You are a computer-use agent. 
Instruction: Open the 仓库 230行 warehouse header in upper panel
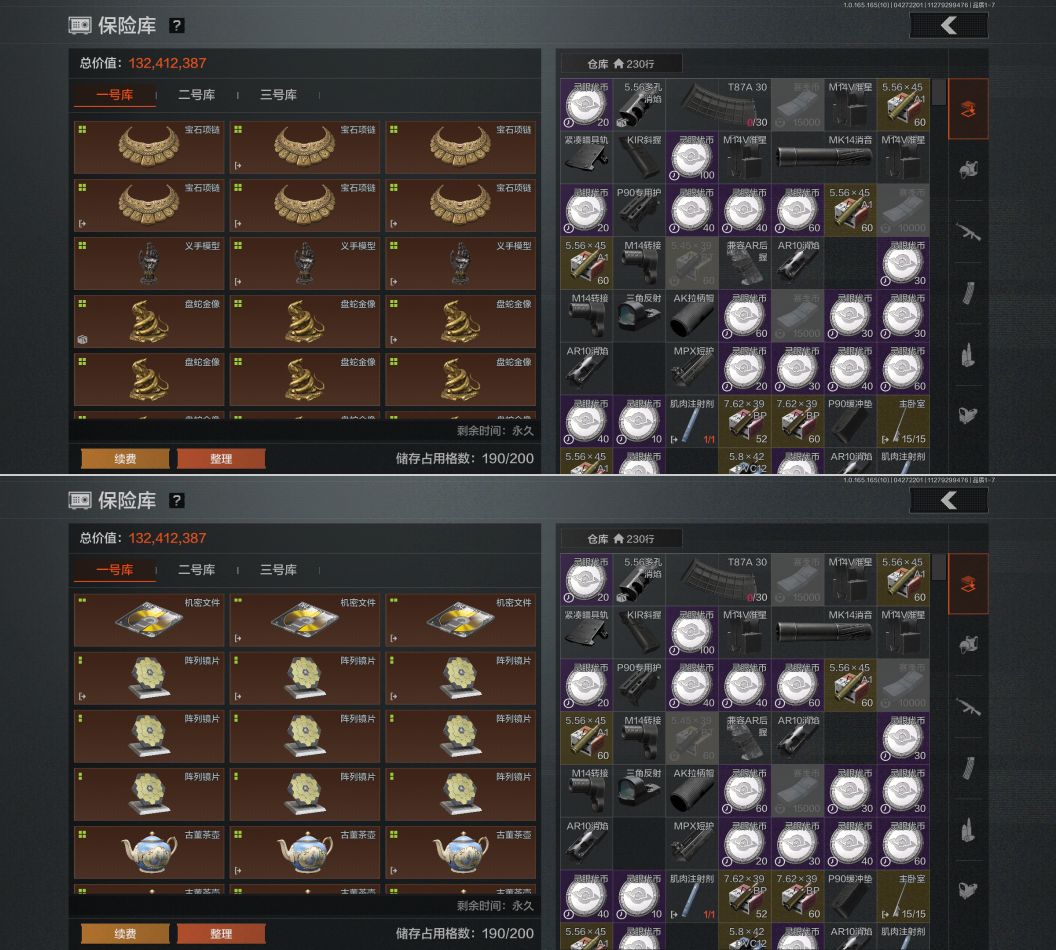click(621, 64)
